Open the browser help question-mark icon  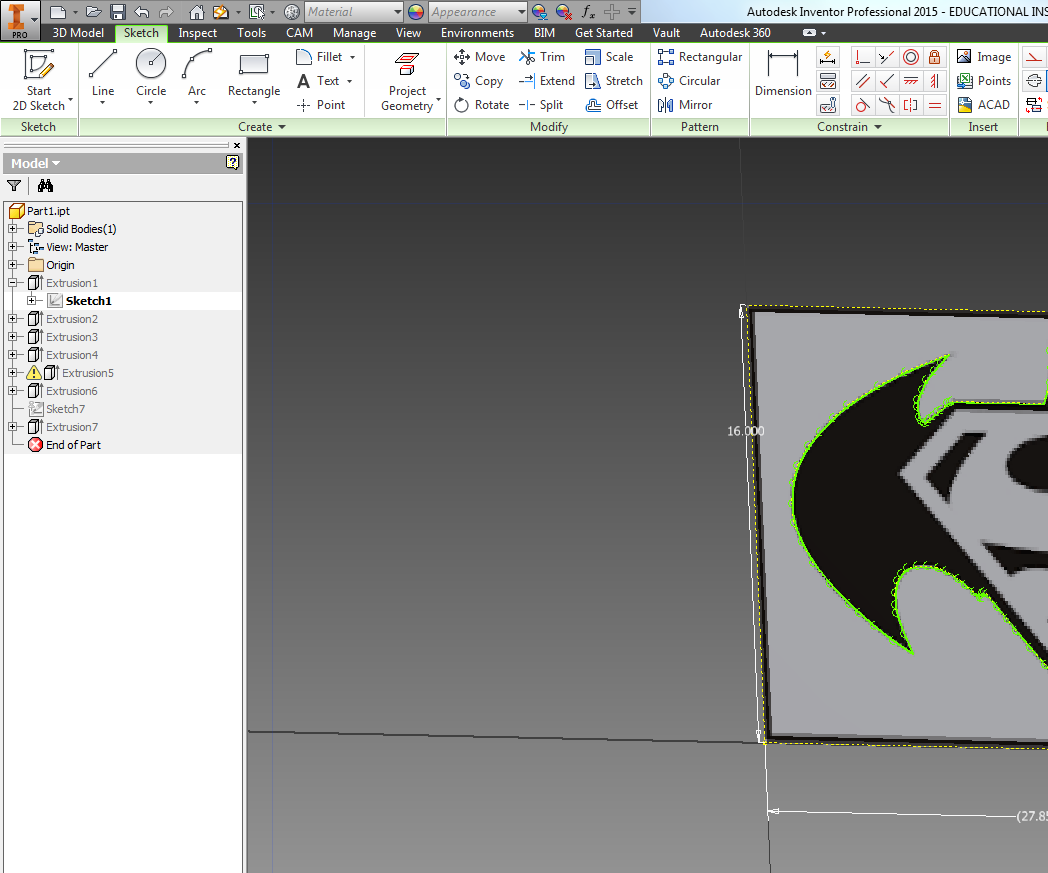pyautogui.click(x=233, y=162)
